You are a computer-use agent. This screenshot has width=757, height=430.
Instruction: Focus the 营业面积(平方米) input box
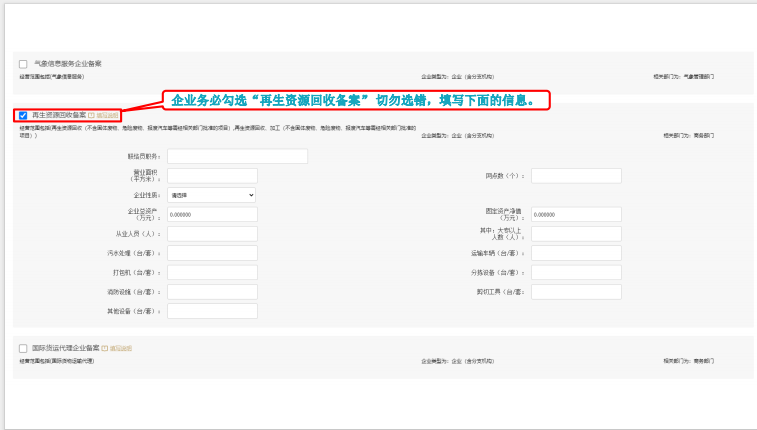tap(211, 176)
